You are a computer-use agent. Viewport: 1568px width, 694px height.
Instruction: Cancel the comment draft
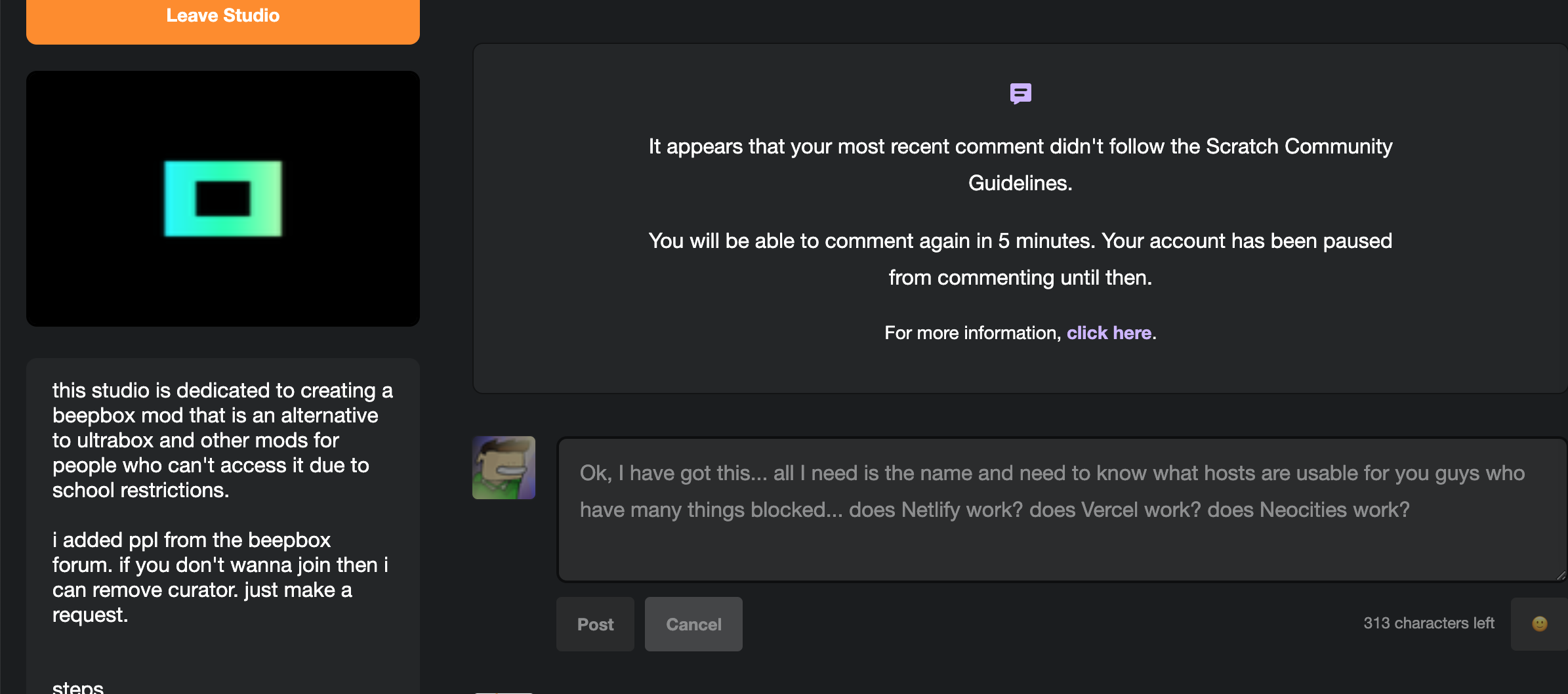(693, 624)
